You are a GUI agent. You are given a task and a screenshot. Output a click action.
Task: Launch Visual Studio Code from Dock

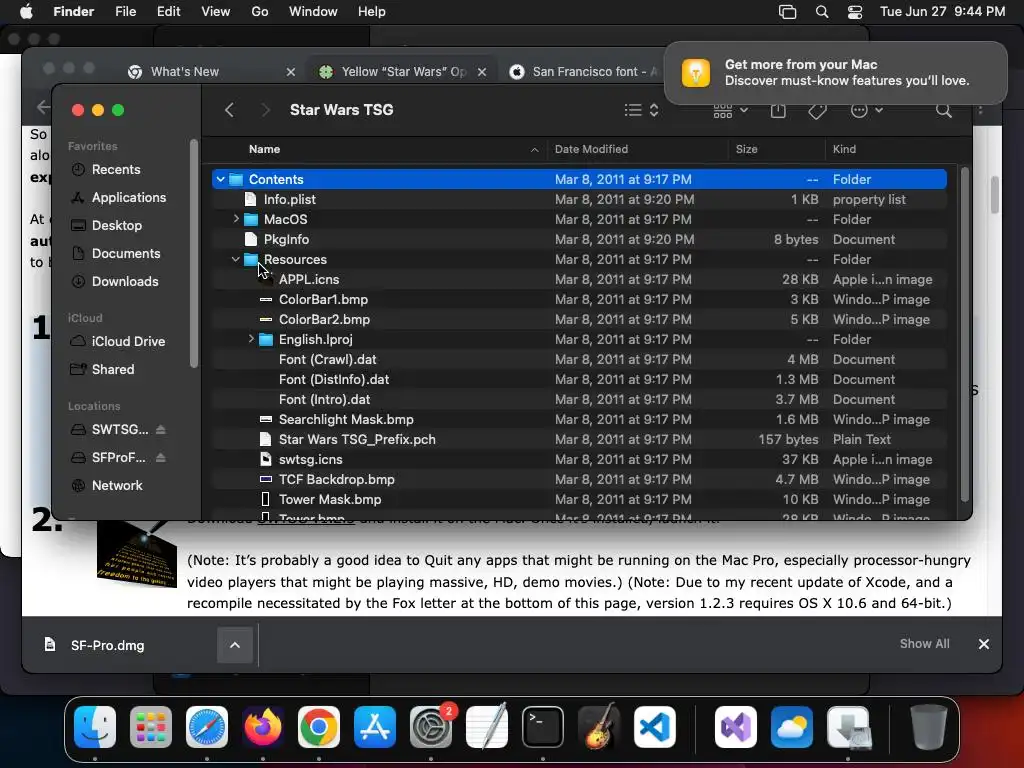pos(654,727)
